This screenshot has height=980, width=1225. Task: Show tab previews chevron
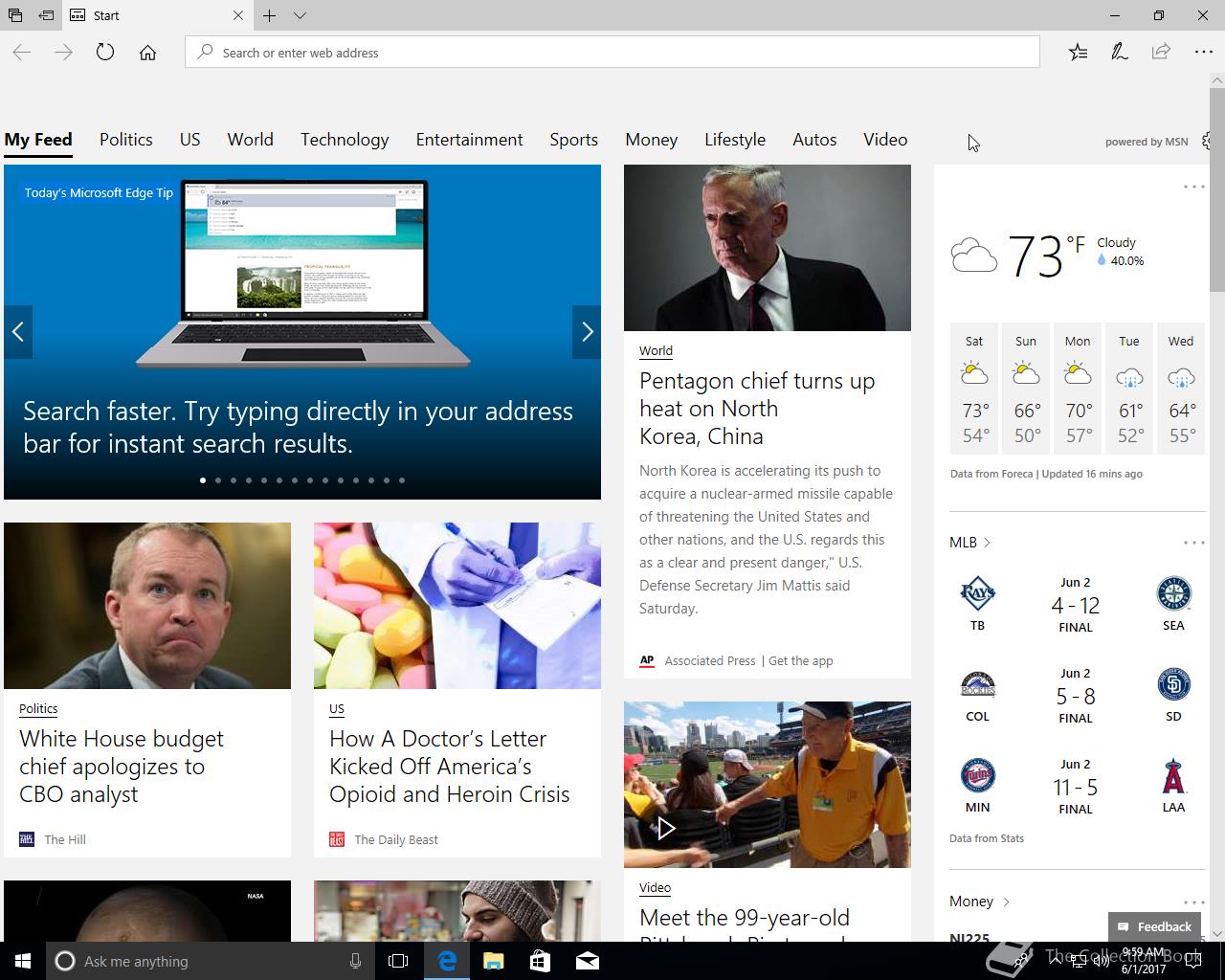point(300,15)
